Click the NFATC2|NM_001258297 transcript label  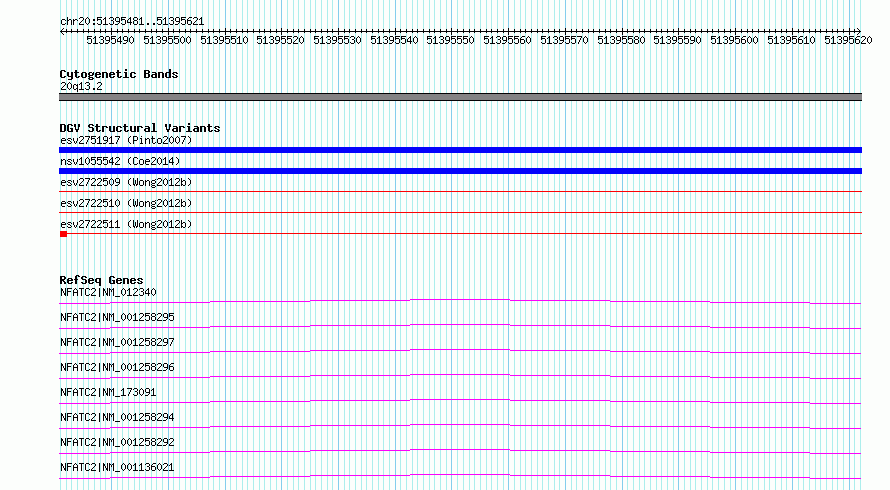[117, 342]
